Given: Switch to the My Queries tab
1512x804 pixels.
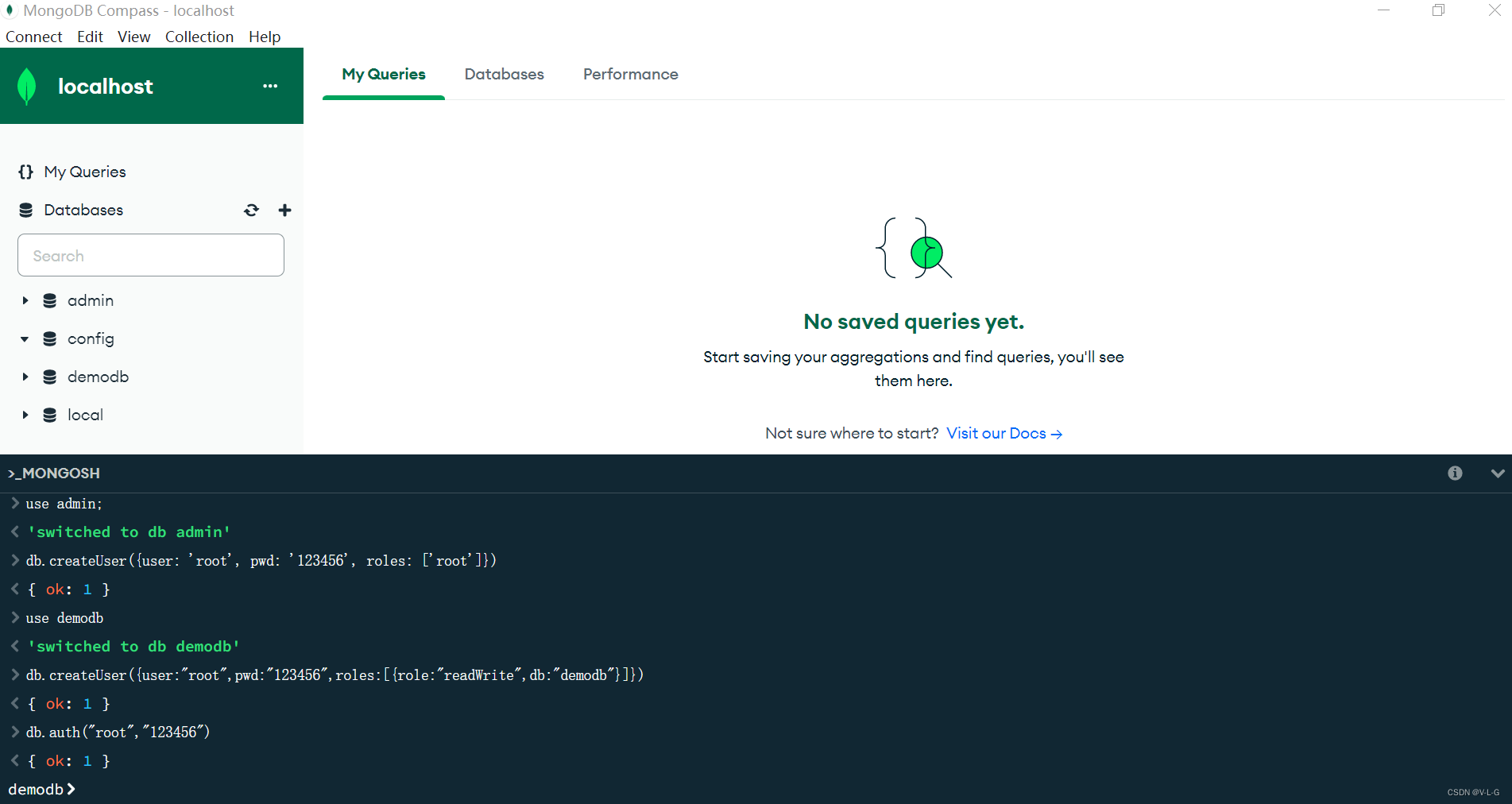Looking at the screenshot, I should point(384,74).
